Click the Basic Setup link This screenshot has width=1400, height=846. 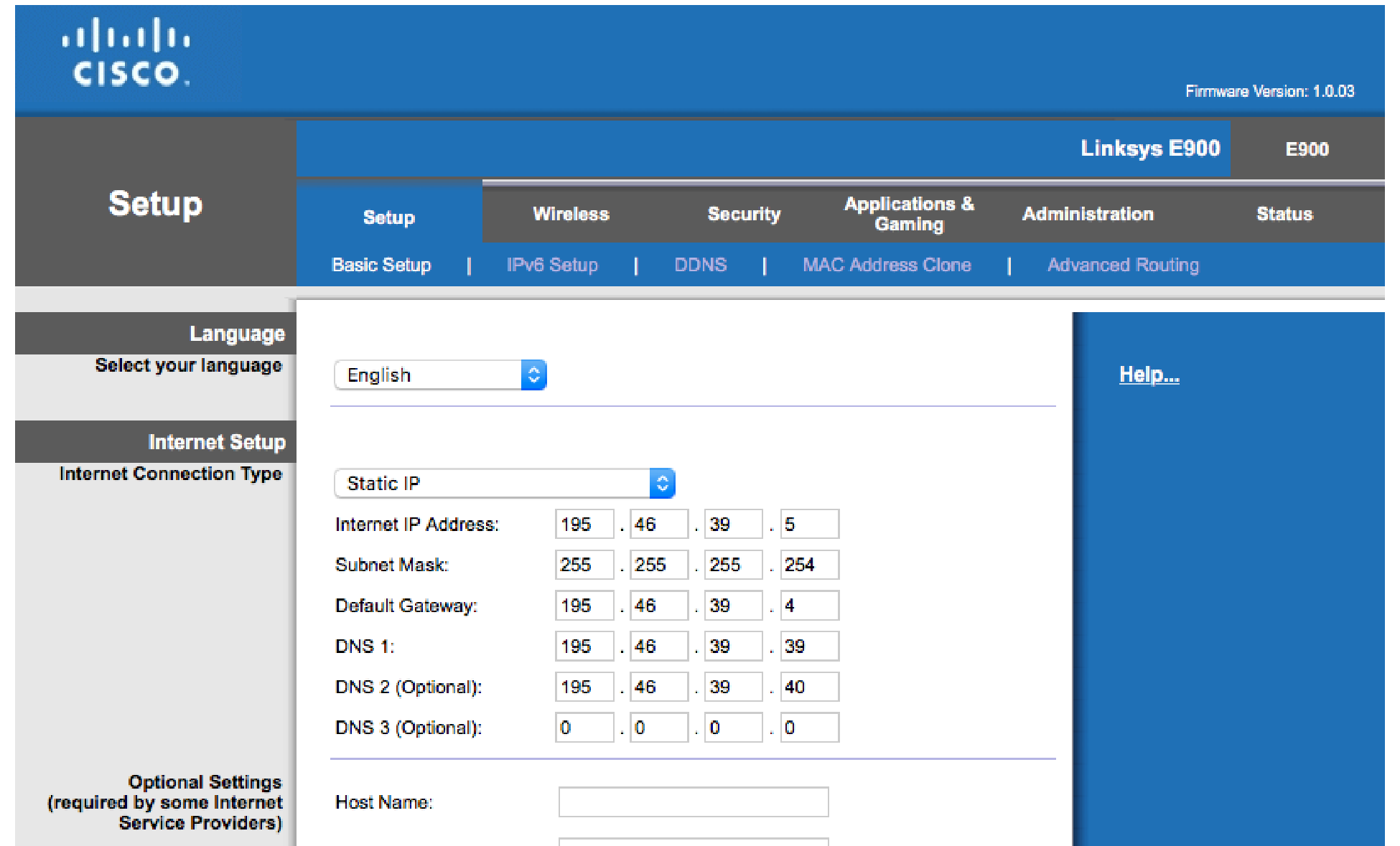[381, 265]
